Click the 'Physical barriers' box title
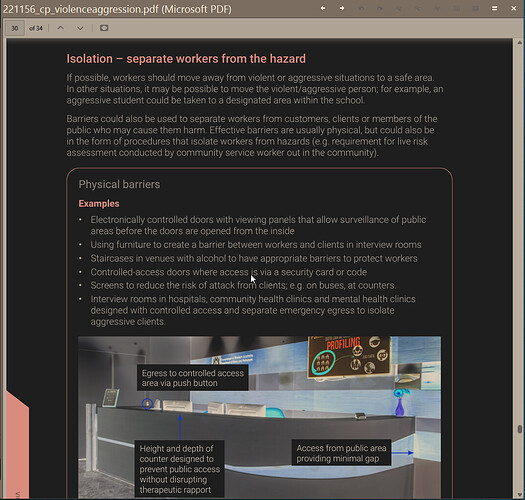Viewport: 525px width, 500px height. (120, 184)
